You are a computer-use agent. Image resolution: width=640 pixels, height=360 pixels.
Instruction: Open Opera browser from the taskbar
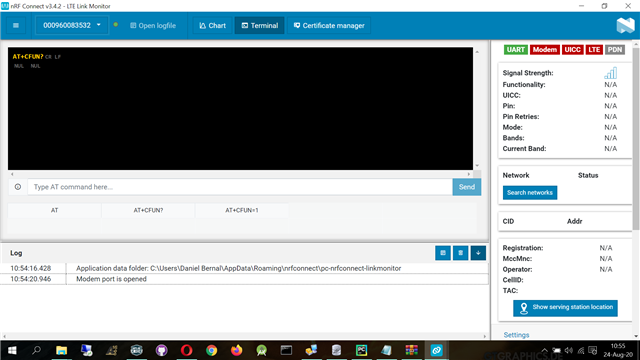click(187, 350)
